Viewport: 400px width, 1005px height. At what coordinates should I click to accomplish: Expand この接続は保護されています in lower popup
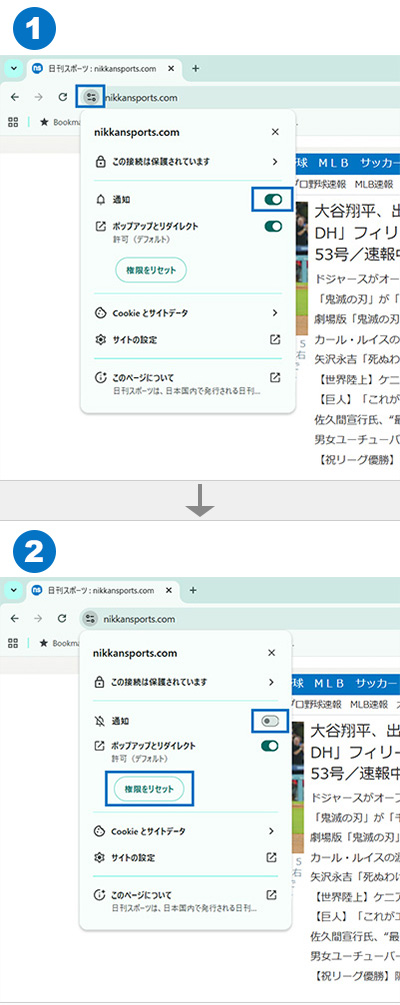[185, 682]
